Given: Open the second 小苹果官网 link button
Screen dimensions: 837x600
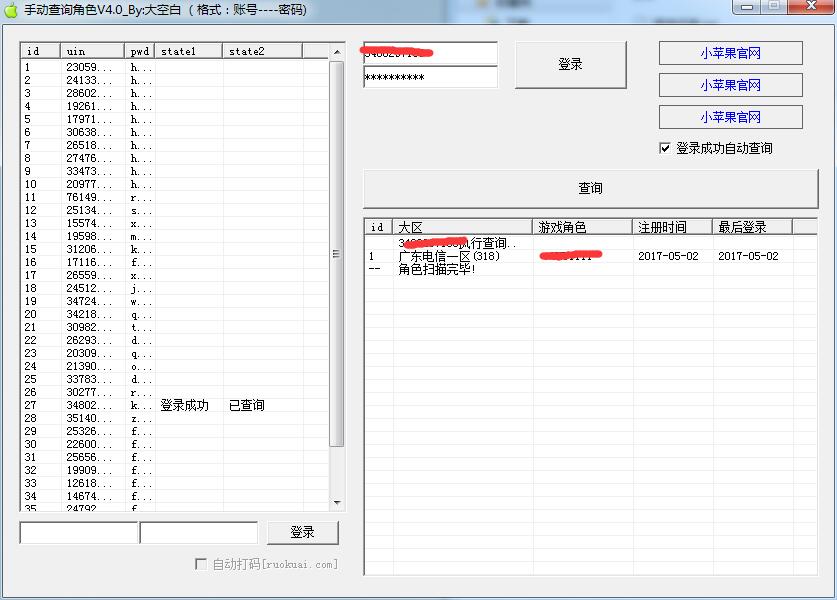Looking at the screenshot, I should (x=730, y=85).
